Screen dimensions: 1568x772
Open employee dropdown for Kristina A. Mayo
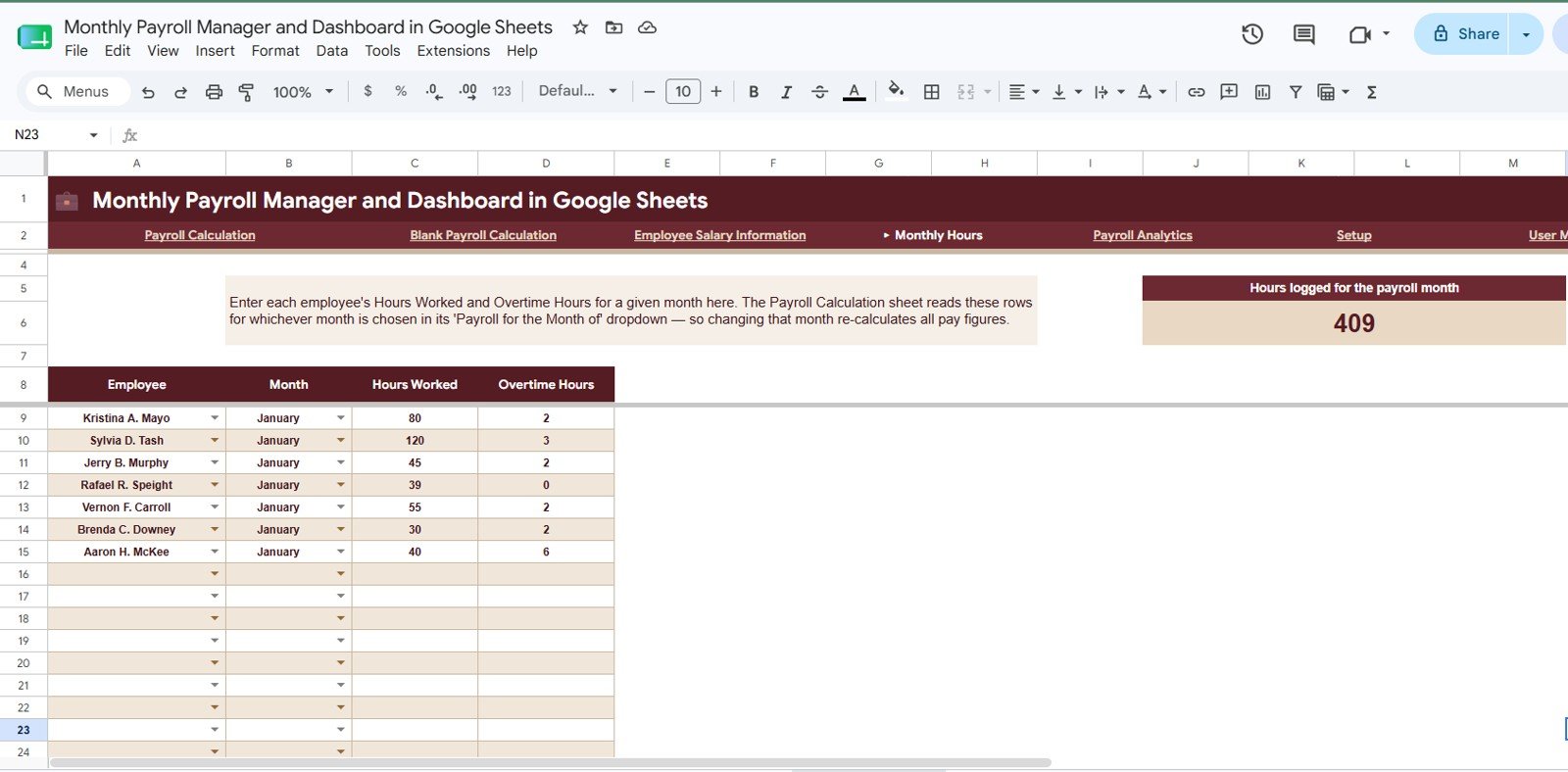pos(215,418)
